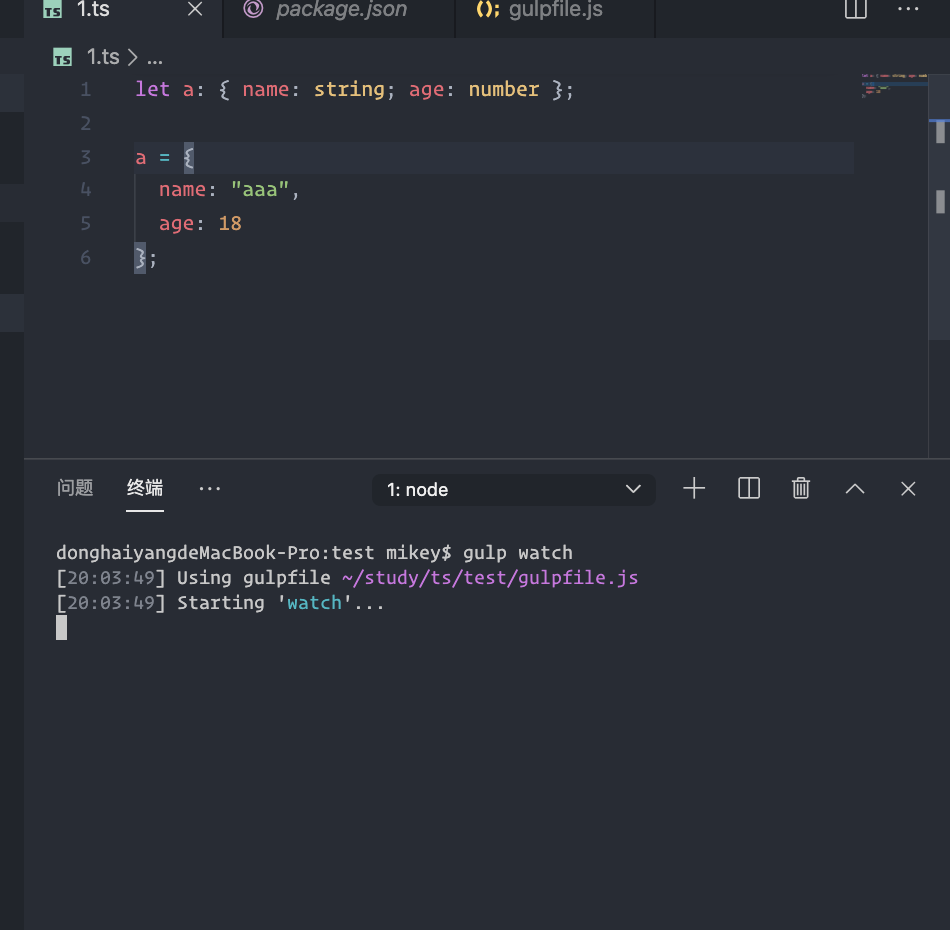950x930 pixels.
Task: Maximize panel with the up chevron
Action: 855,488
